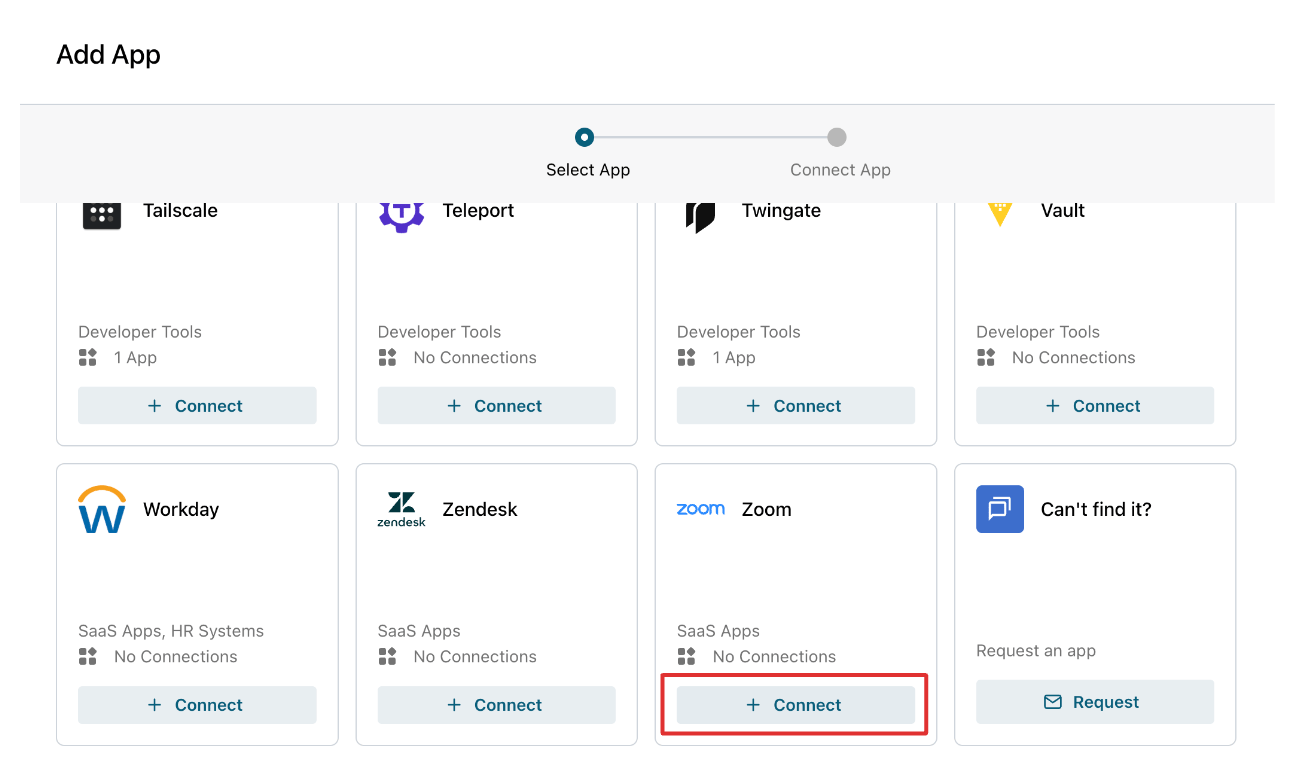
Task: Click the Tailscale app logo
Action: 102,215
